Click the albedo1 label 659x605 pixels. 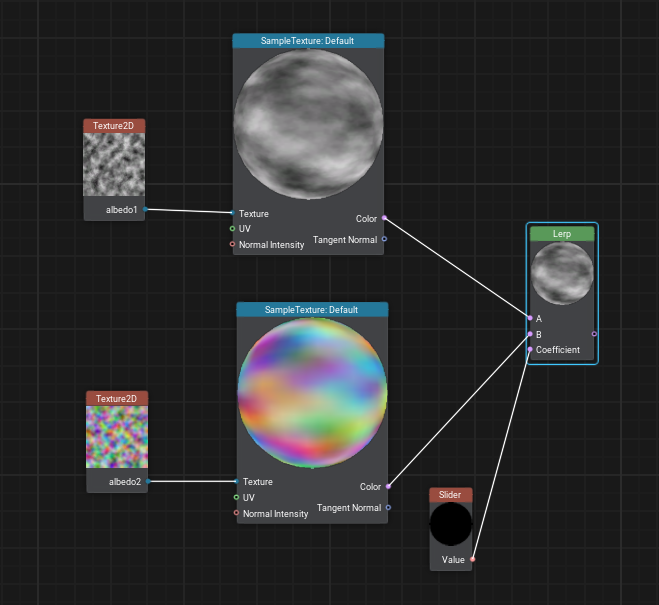(121, 210)
